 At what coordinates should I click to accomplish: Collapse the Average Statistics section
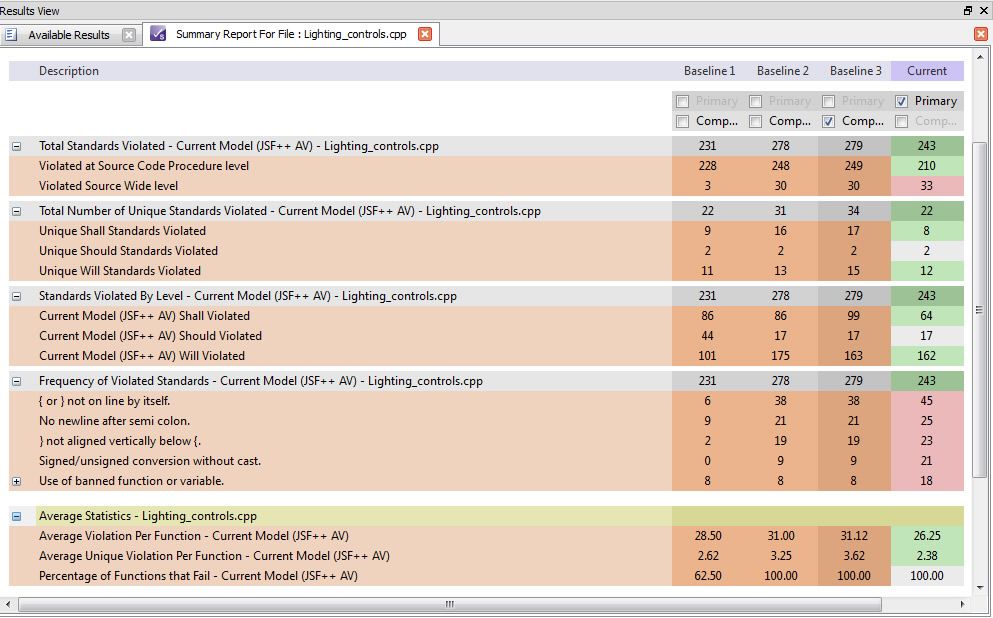click(16, 516)
